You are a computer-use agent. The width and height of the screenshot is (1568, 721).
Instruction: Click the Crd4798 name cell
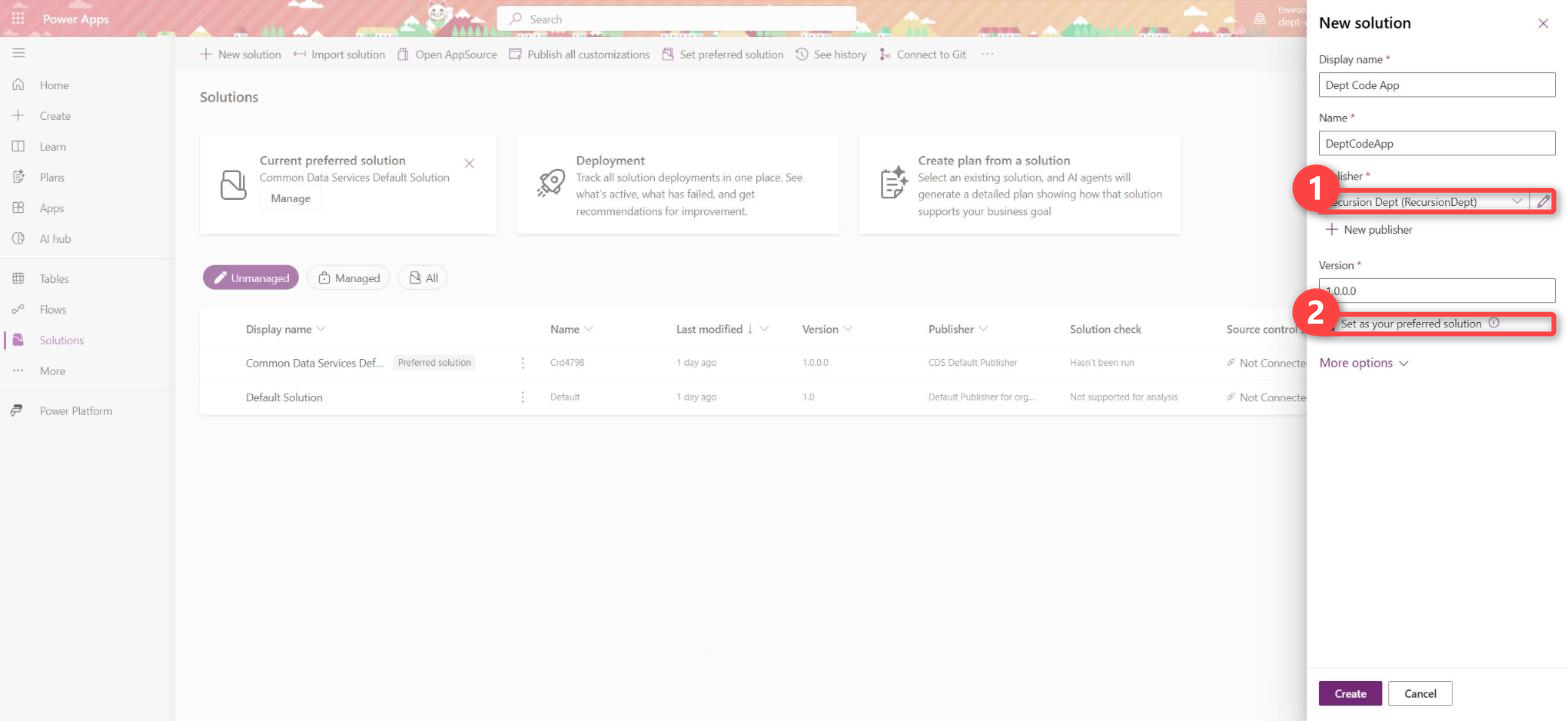point(567,363)
